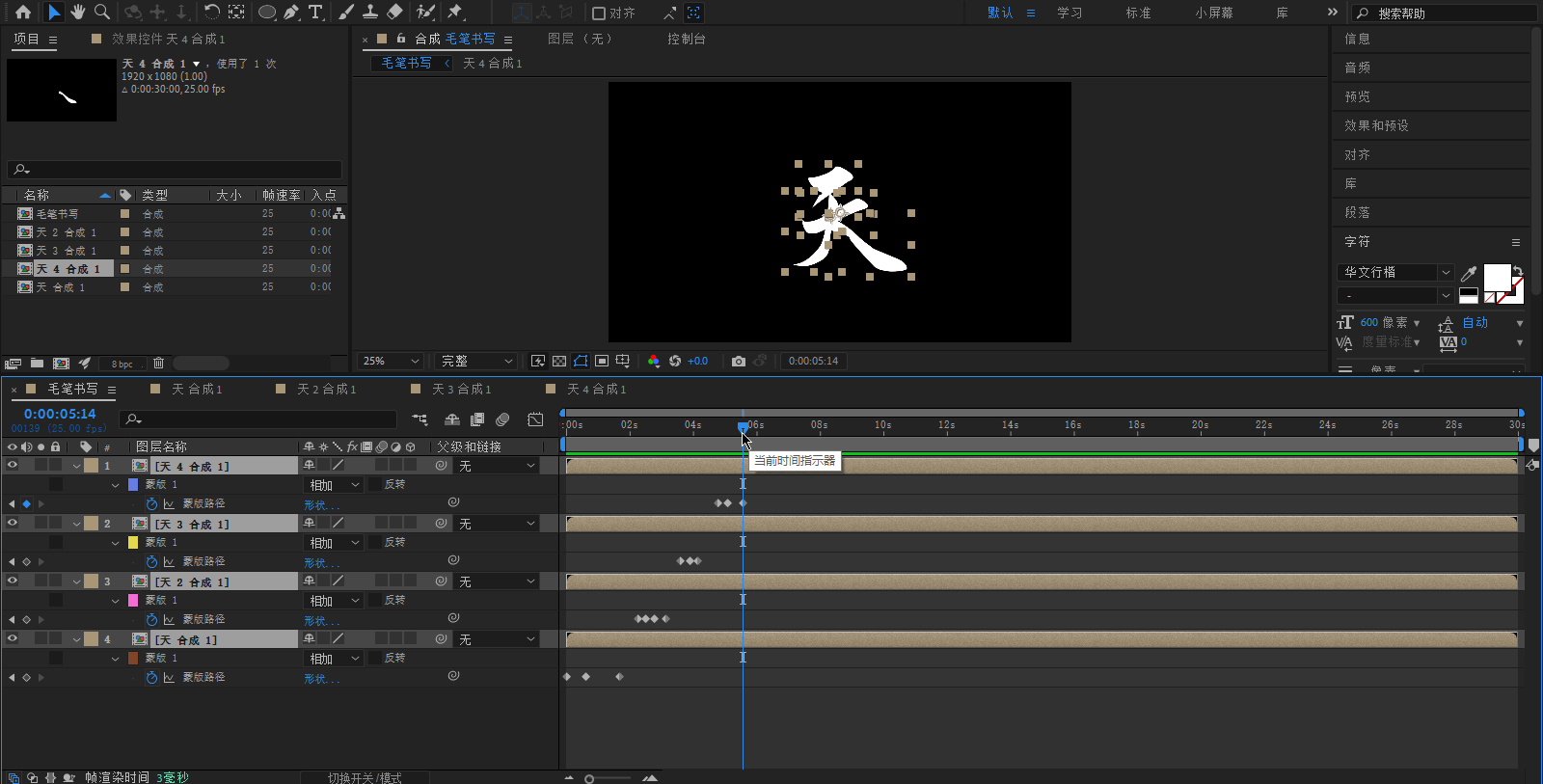Image resolution: width=1543 pixels, height=784 pixels.
Task: Collapse layer 4 天 合成 1 twirl arrow
Action: pos(76,640)
